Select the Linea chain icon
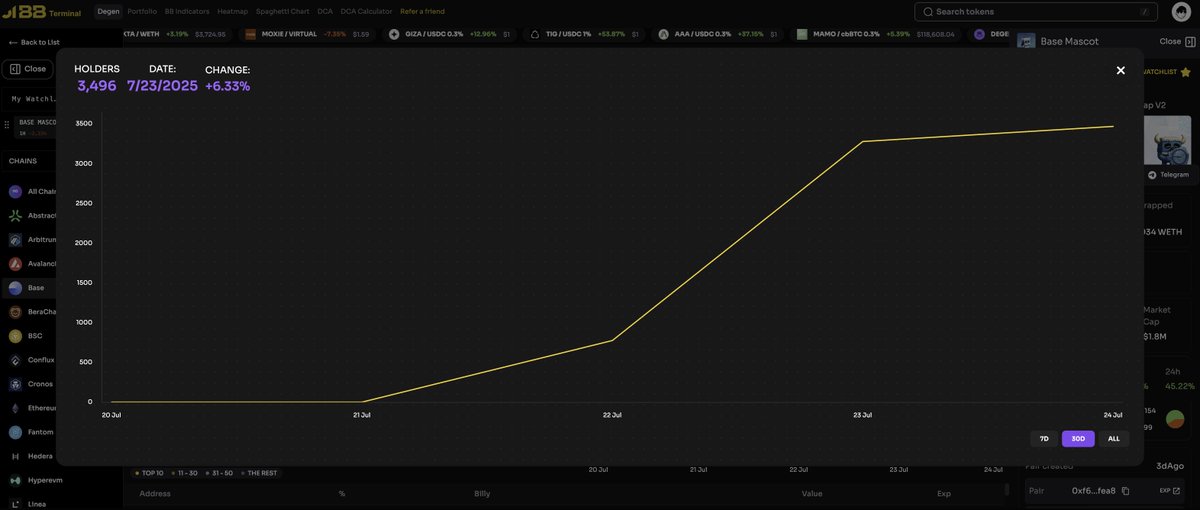1200x510 pixels. tap(15, 503)
